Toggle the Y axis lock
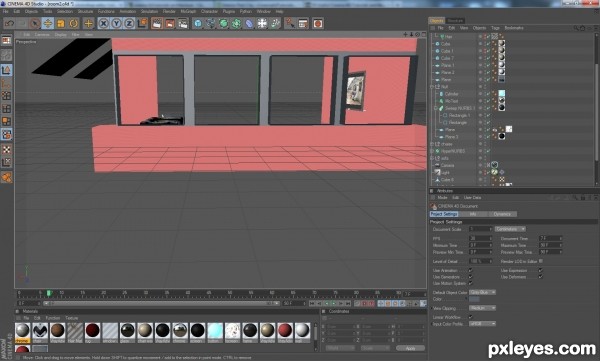600x362 pixels. (116, 24)
